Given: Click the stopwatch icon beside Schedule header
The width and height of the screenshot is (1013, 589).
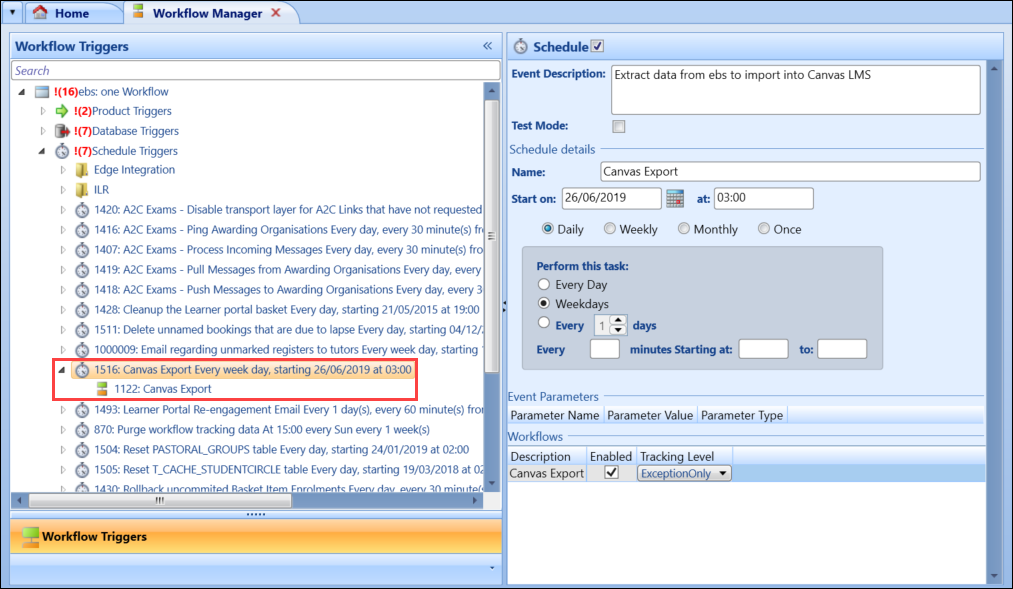Looking at the screenshot, I should pos(519,45).
